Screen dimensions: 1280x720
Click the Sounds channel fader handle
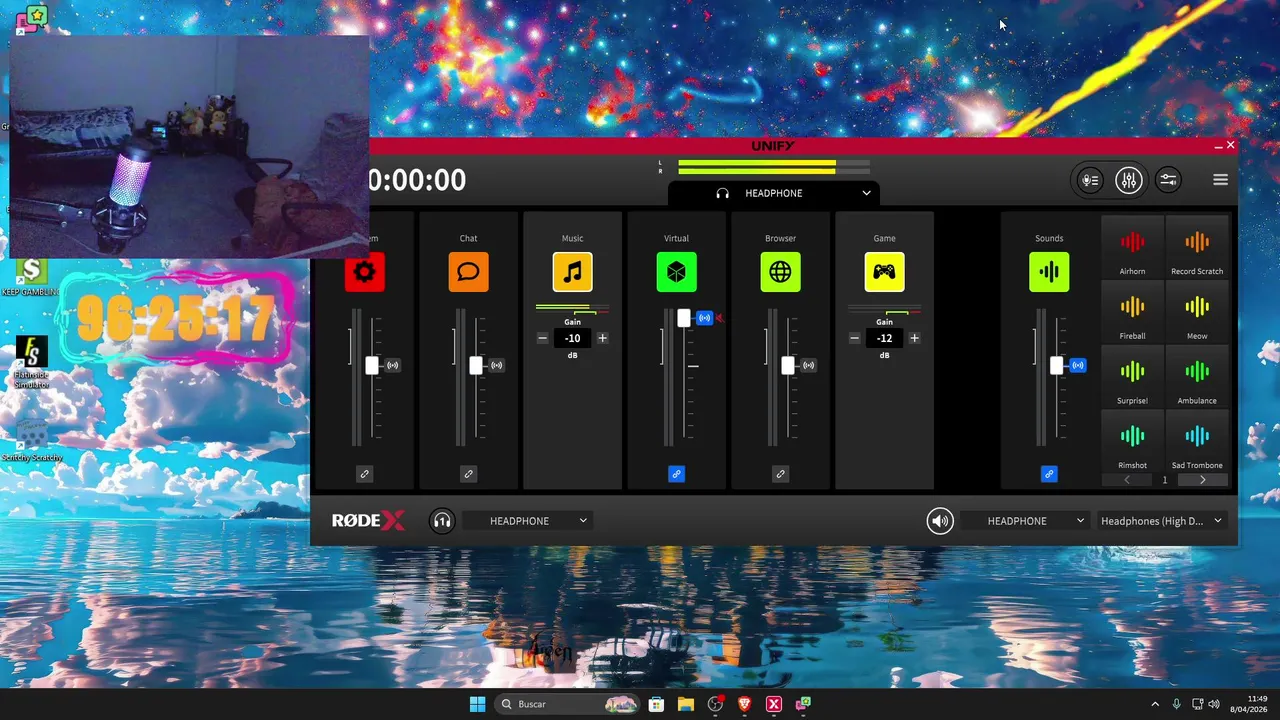click(x=1057, y=365)
